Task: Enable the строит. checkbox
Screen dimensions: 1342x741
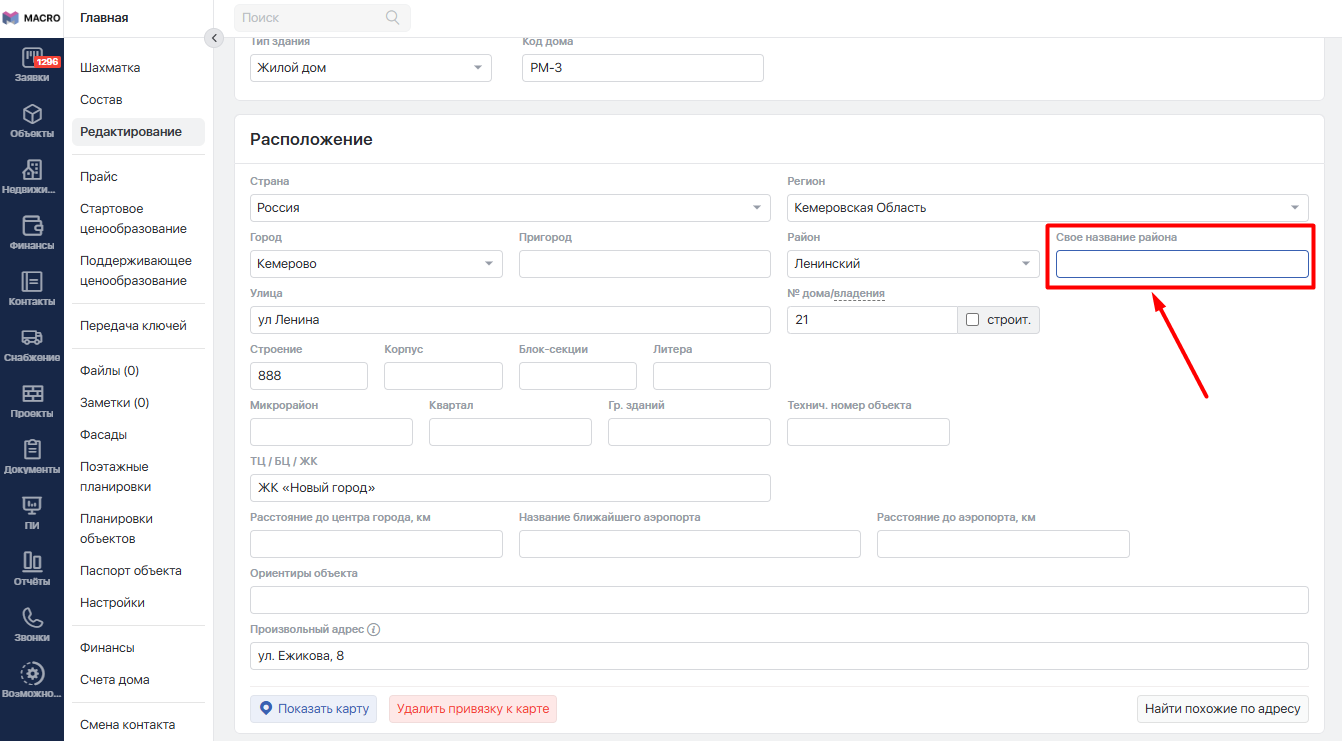Action: 972,320
